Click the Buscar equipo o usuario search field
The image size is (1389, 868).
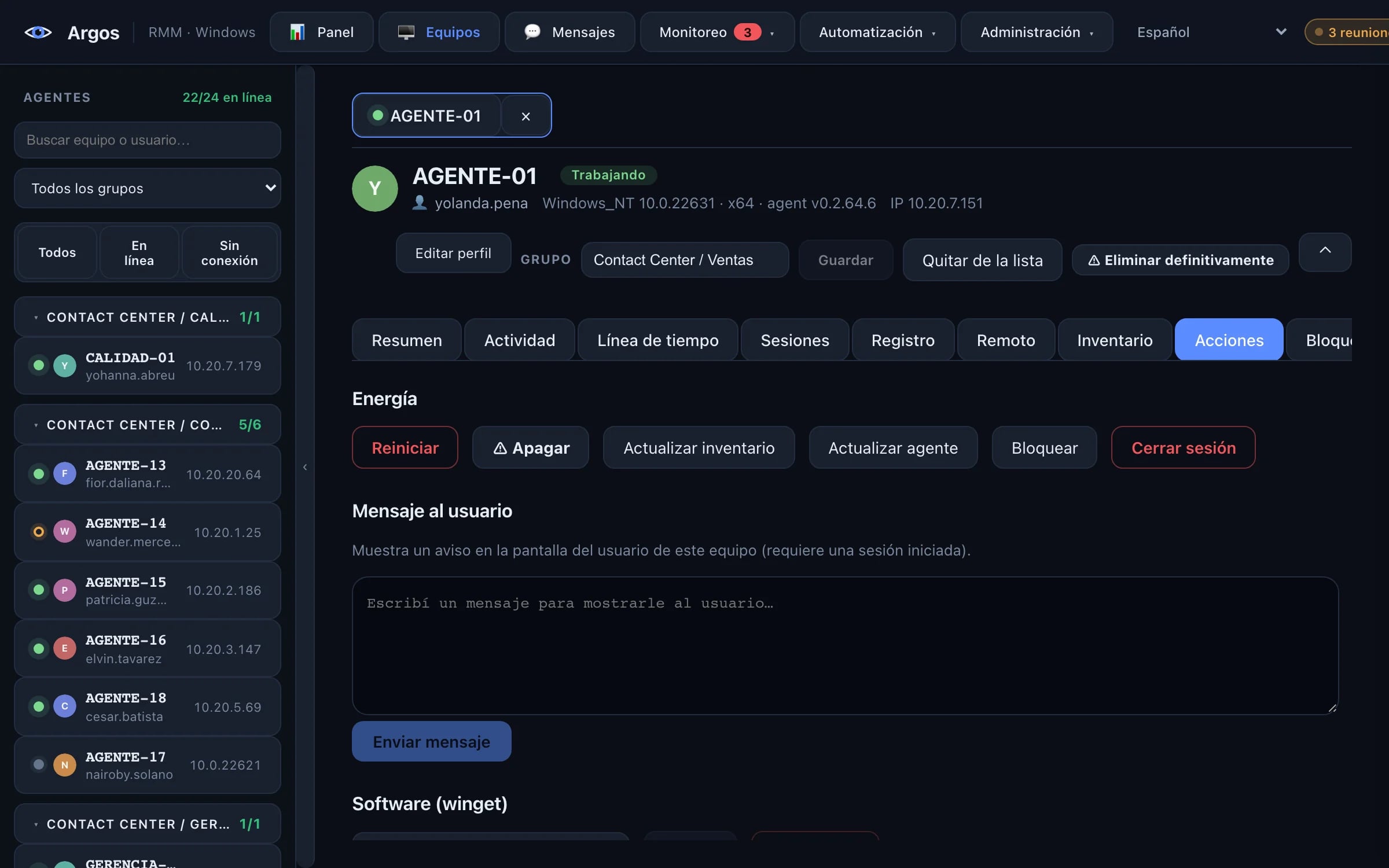(x=148, y=139)
